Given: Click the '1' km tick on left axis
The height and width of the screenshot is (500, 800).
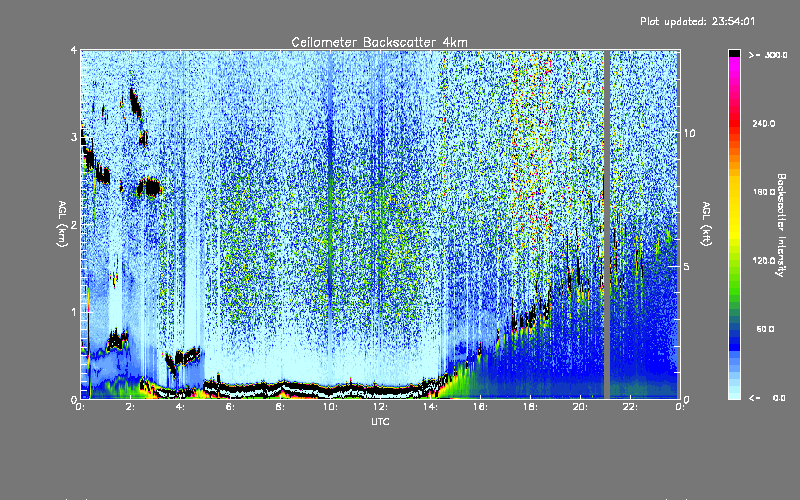Looking at the screenshot, I should pos(74,312).
